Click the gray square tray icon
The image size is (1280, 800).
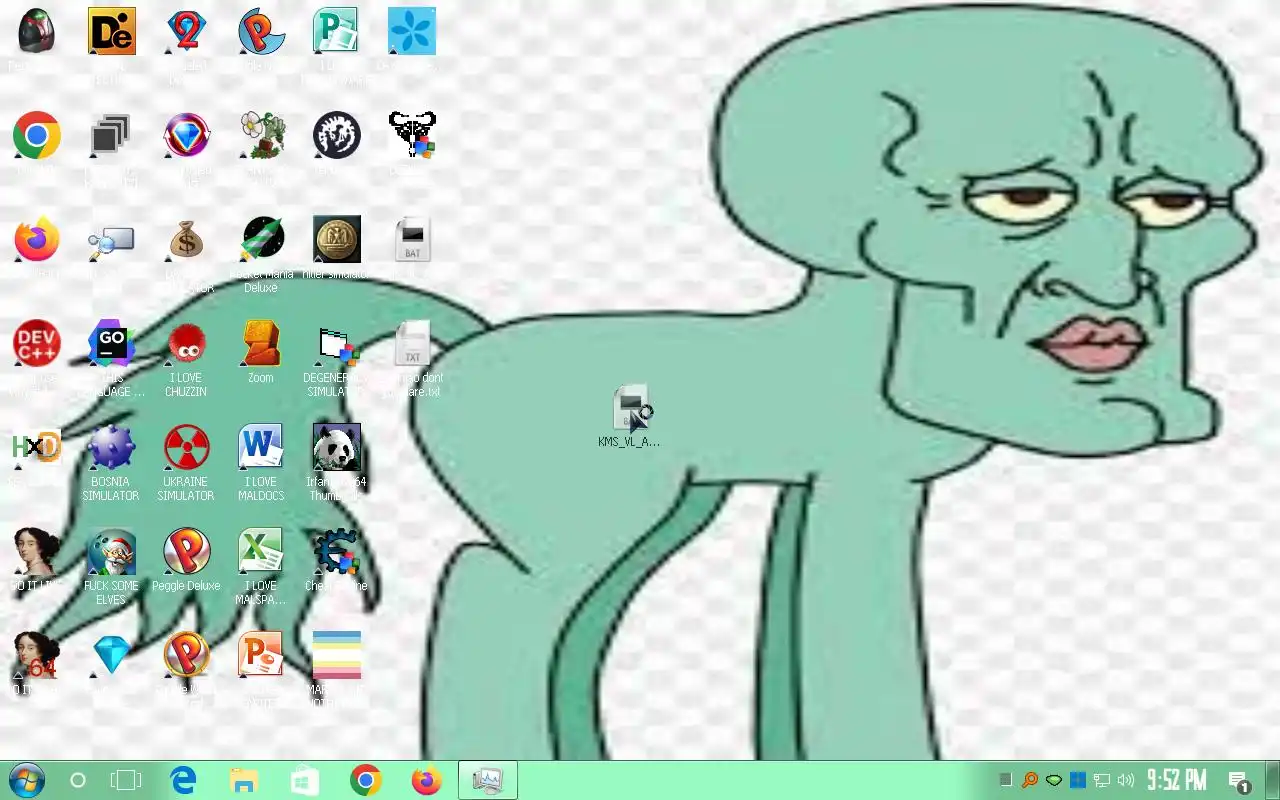[1006, 780]
